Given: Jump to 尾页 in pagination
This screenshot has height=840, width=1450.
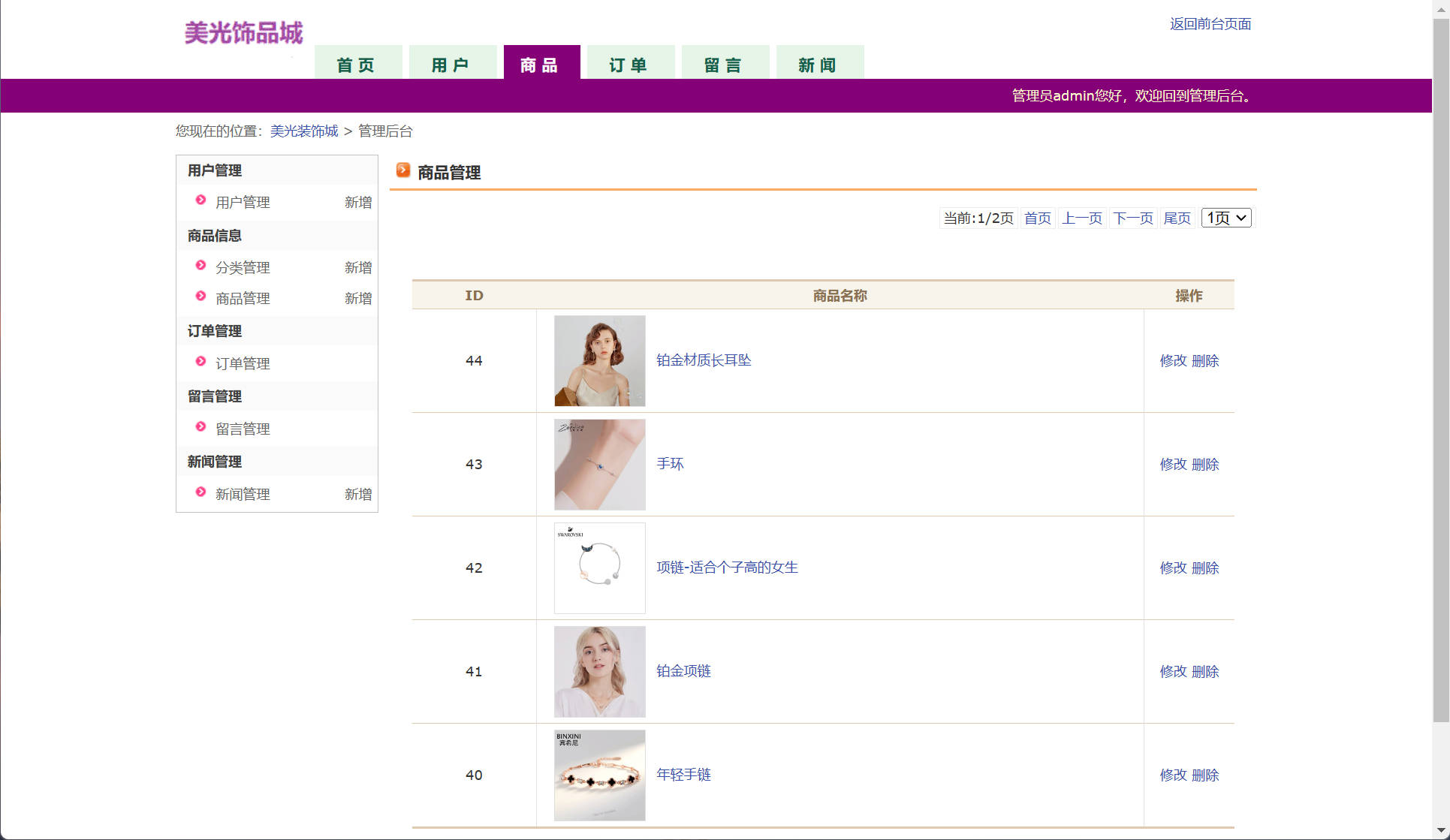Looking at the screenshot, I should 1177,218.
